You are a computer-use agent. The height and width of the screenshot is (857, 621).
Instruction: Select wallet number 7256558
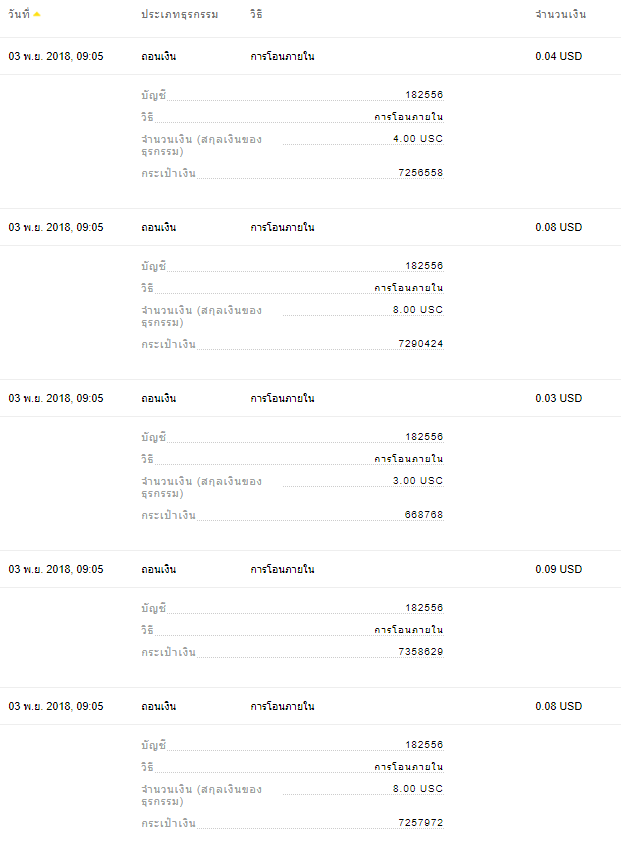coord(420,173)
